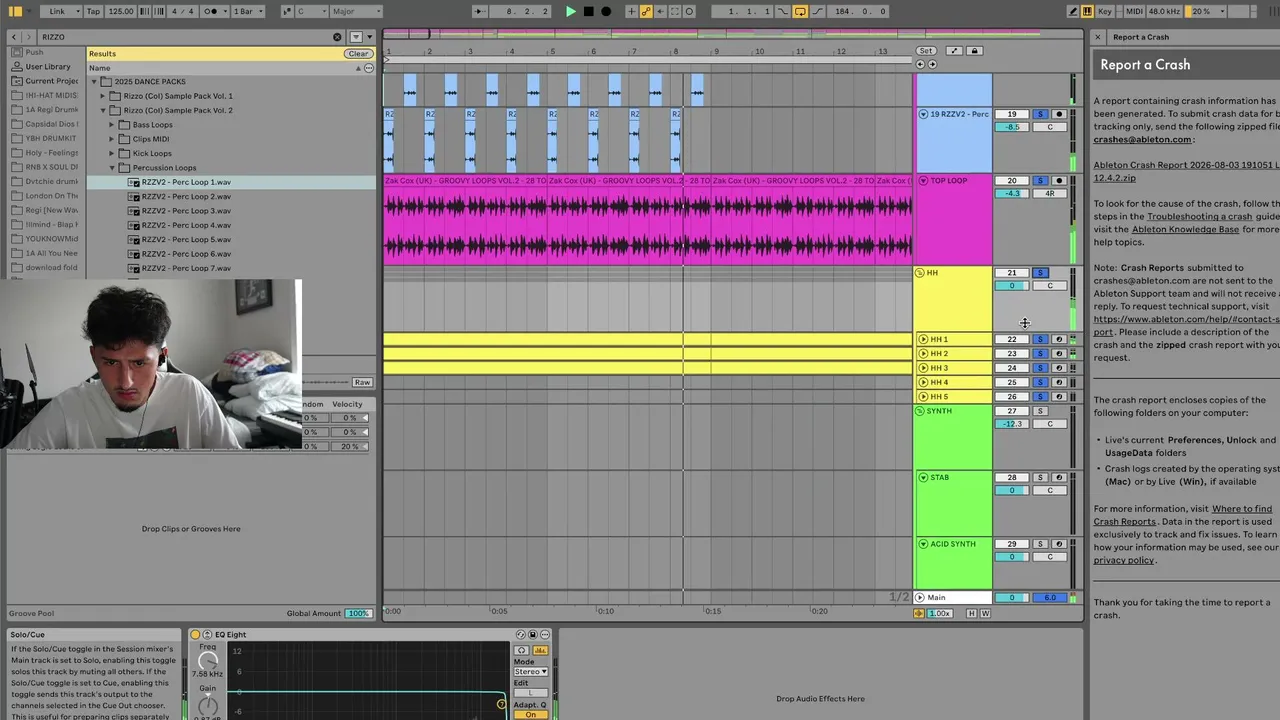This screenshot has width=1280, height=720.
Task: Collapse Rizzo (Col) Sample Pack Vol. 2 folder
Action: click(102, 110)
